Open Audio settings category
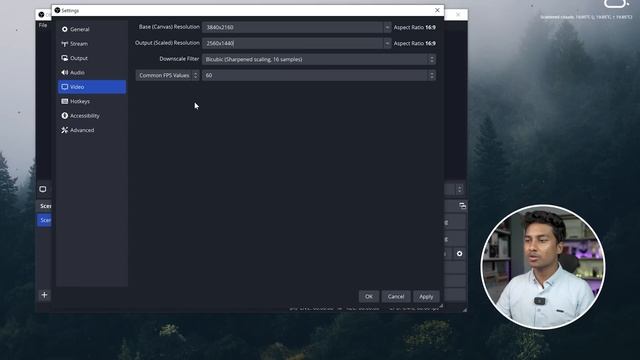This screenshot has width=640, height=360. point(92,72)
